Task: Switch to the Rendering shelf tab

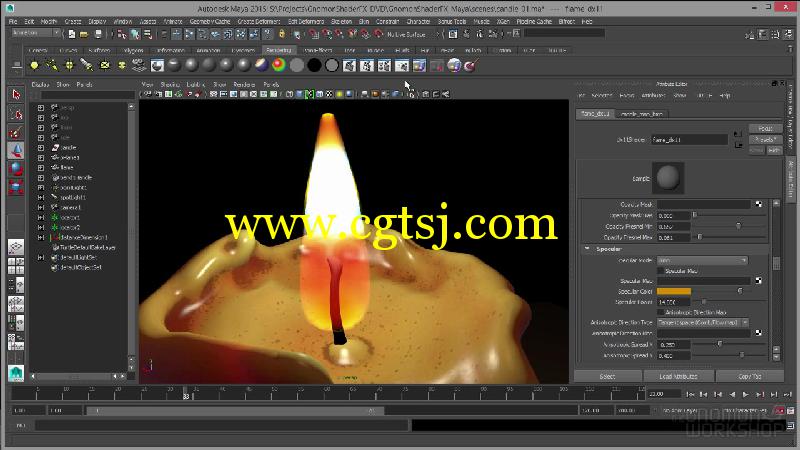Action: 279,51
